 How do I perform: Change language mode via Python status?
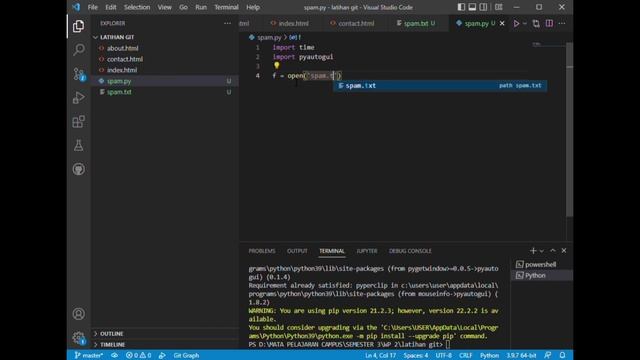pos(489,356)
